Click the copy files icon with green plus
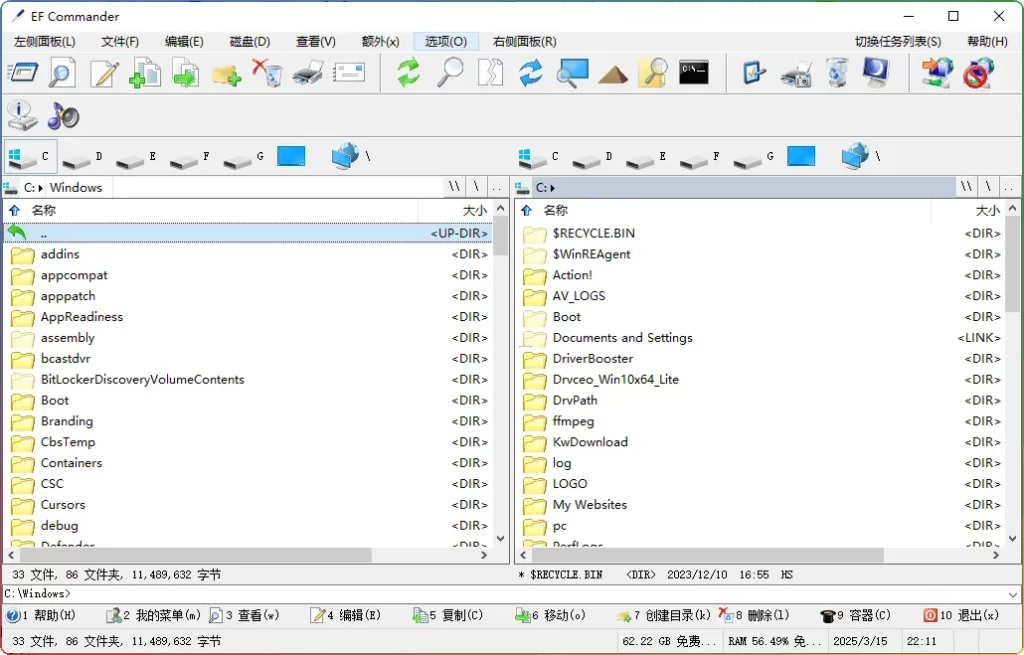 [x=145, y=72]
